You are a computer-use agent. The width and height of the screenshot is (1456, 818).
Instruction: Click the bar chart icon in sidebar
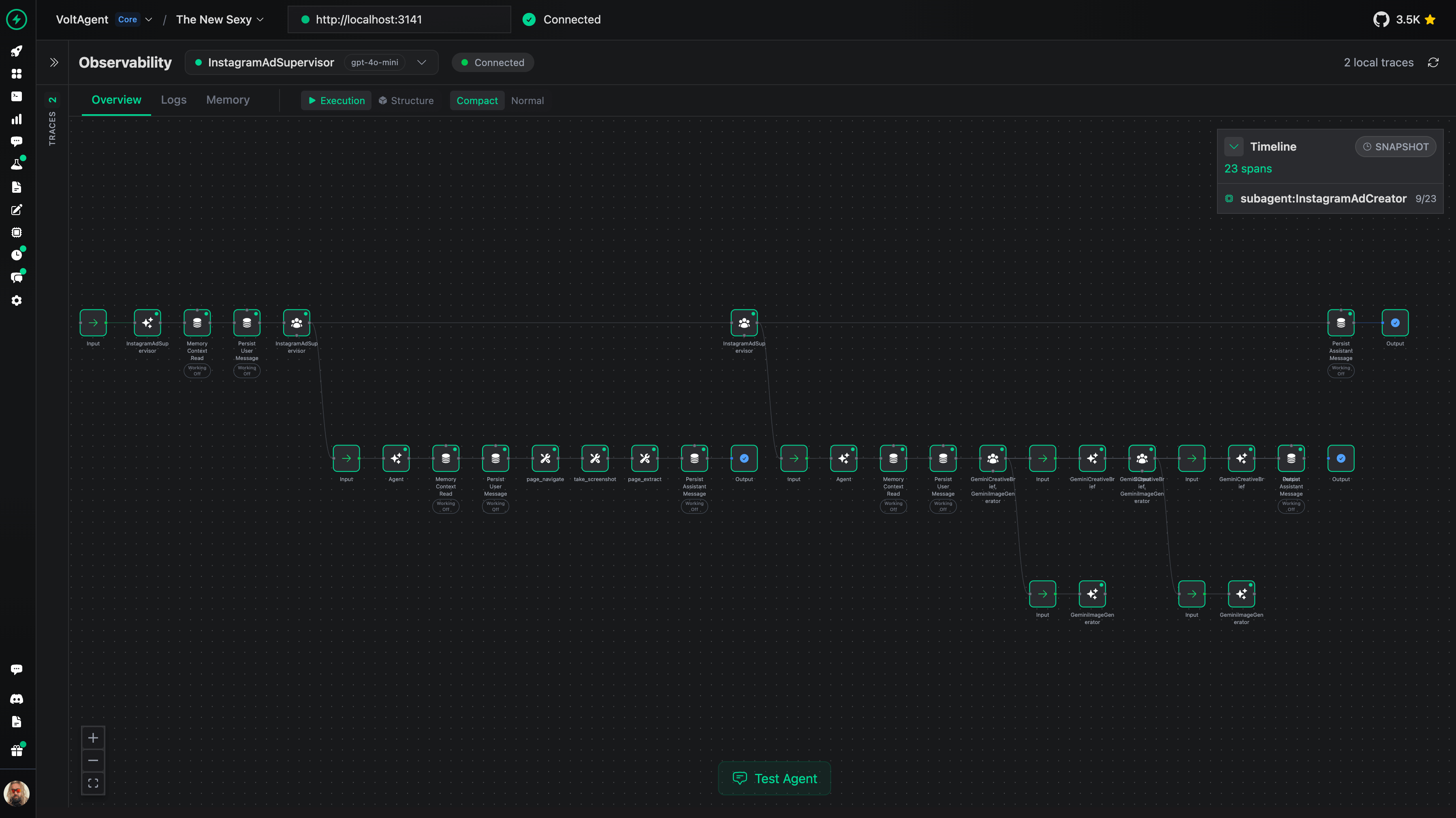pos(17,119)
